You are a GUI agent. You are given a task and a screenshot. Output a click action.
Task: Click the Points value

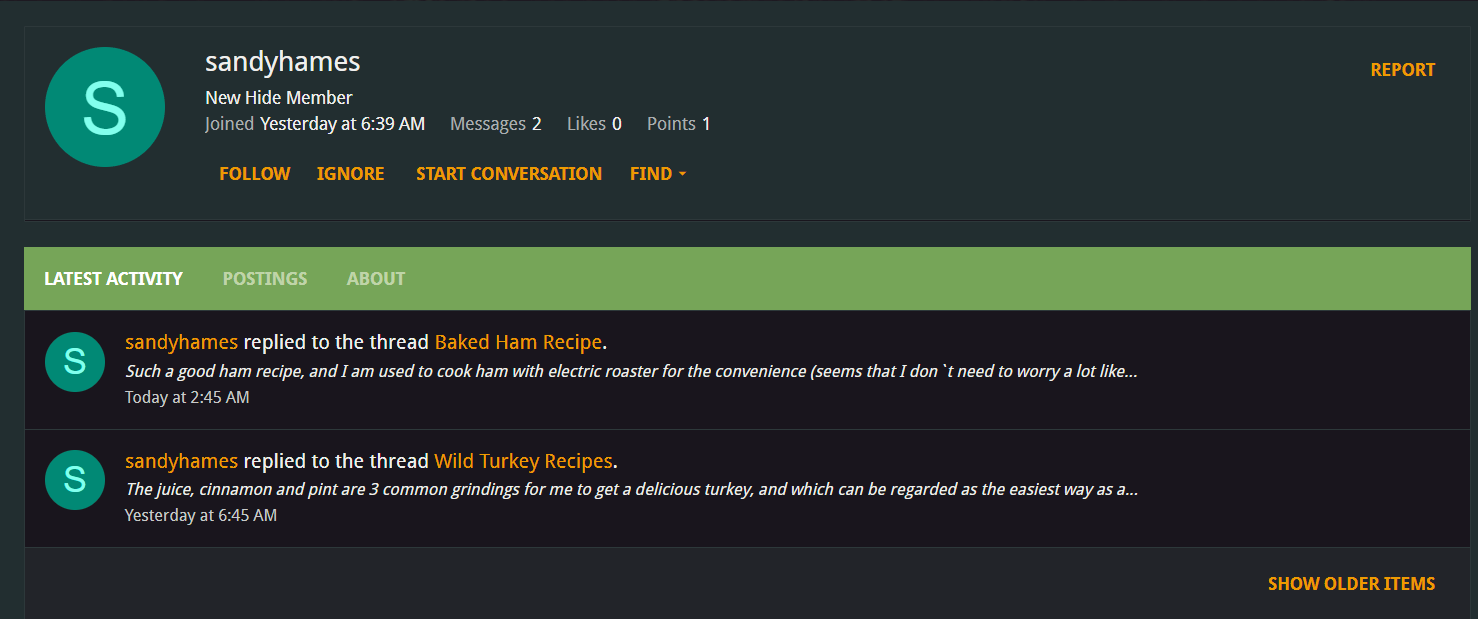706,124
